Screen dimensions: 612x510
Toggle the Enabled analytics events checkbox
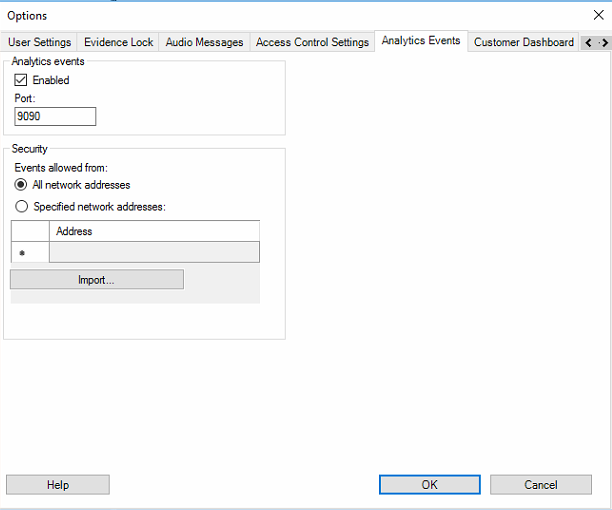click(x=21, y=80)
